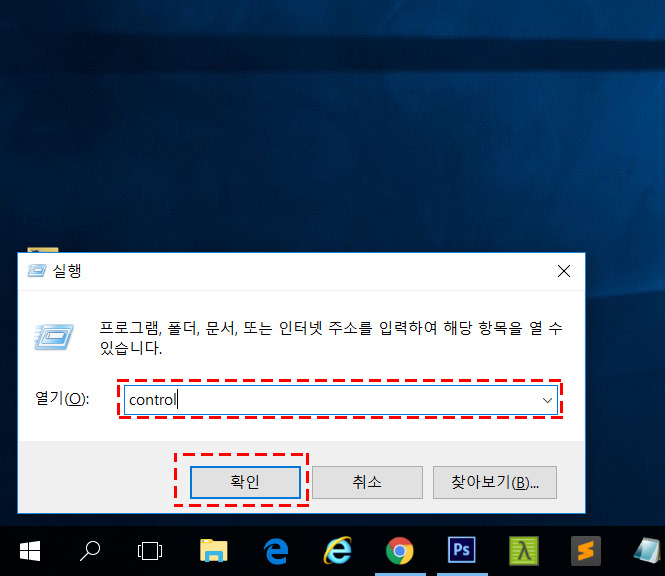
Task: Click the 취소 button
Action: point(367,482)
